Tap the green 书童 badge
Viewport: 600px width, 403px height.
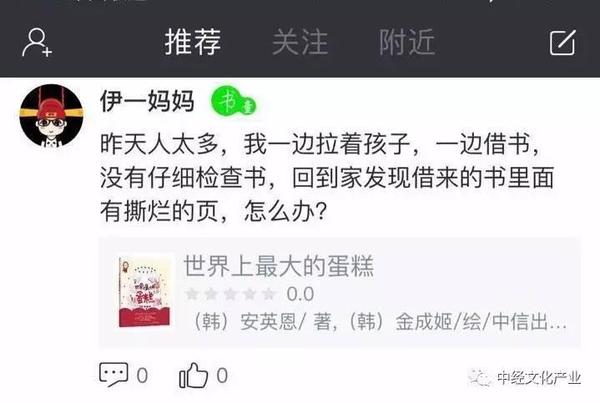tap(233, 101)
